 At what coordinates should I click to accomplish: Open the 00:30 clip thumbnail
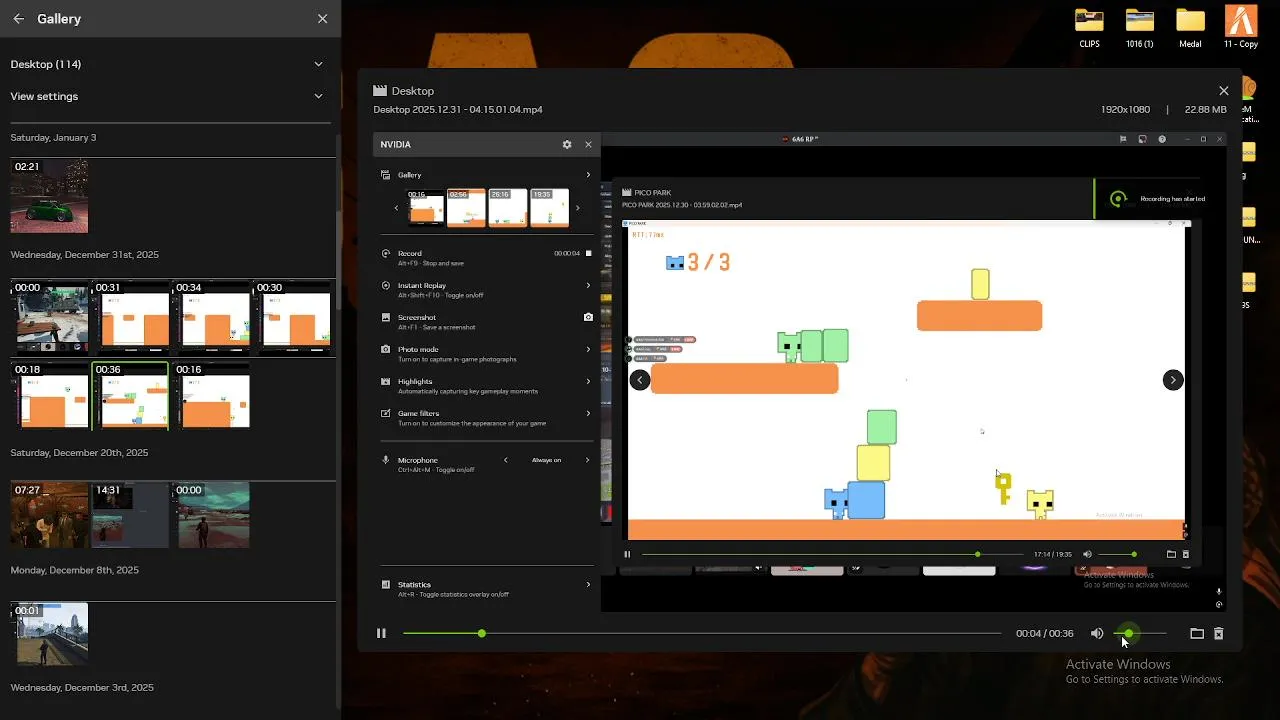[x=292, y=316]
